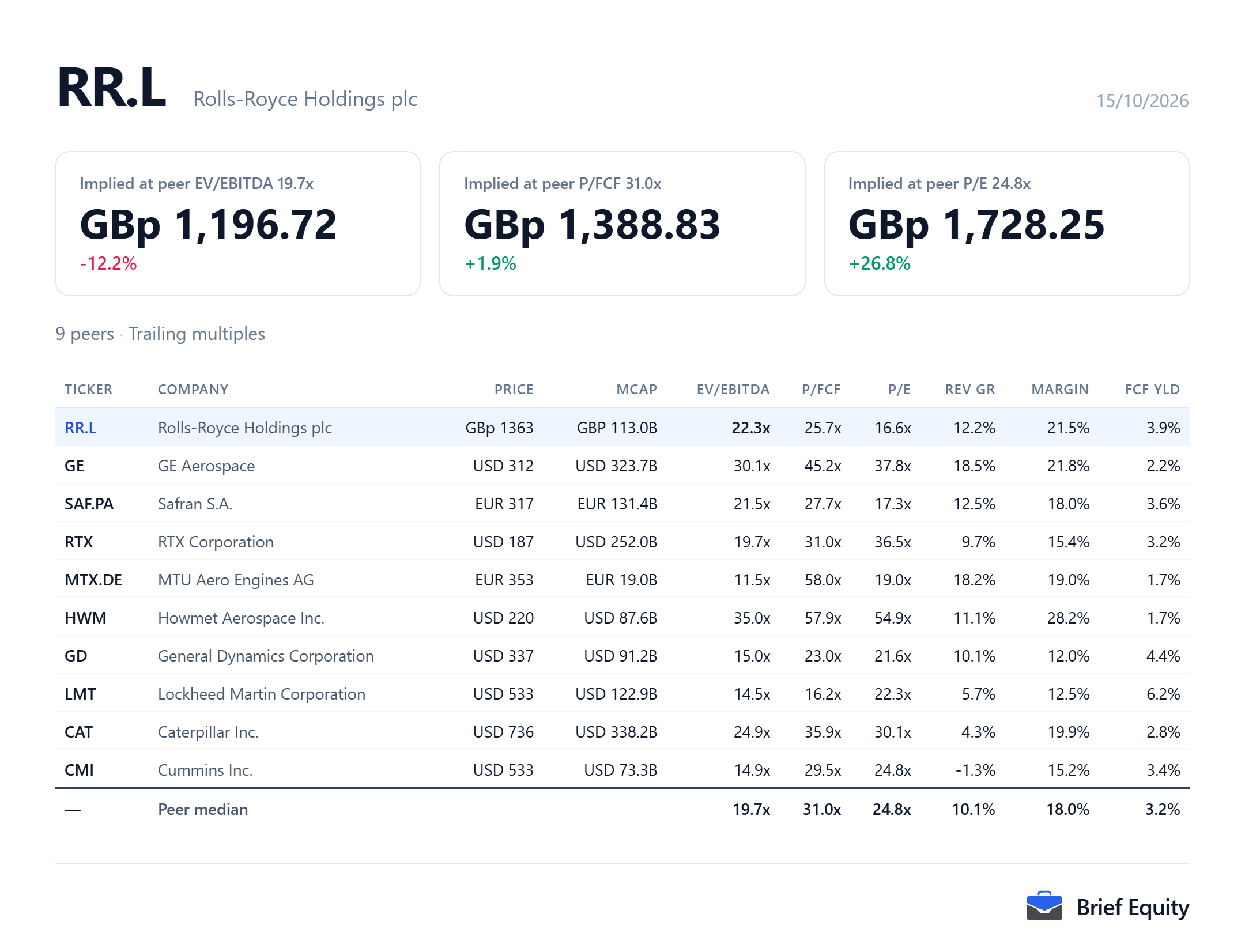This screenshot has height=952, width=1245.
Task: Click the date 15/10/2026
Action: pyautogui.click(x=1142, y=101)
